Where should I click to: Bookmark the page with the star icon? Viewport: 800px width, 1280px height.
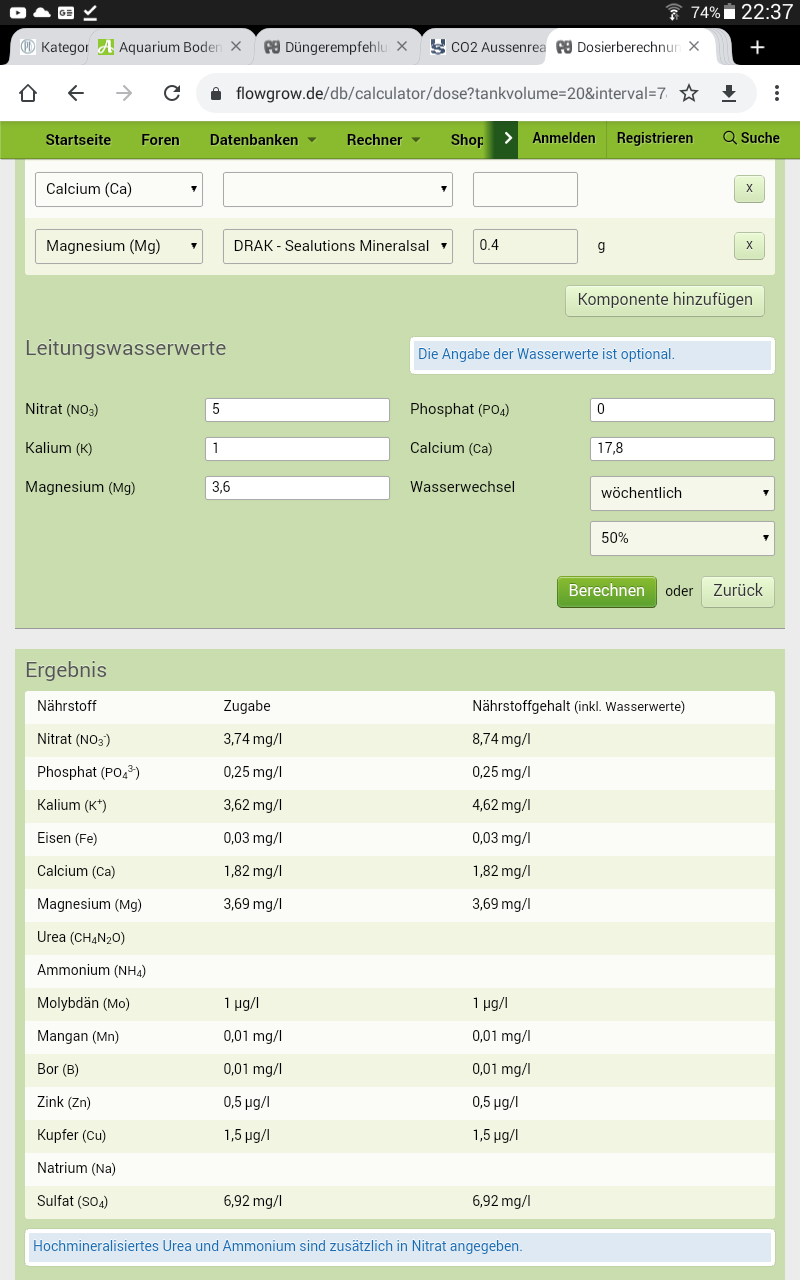689,93
